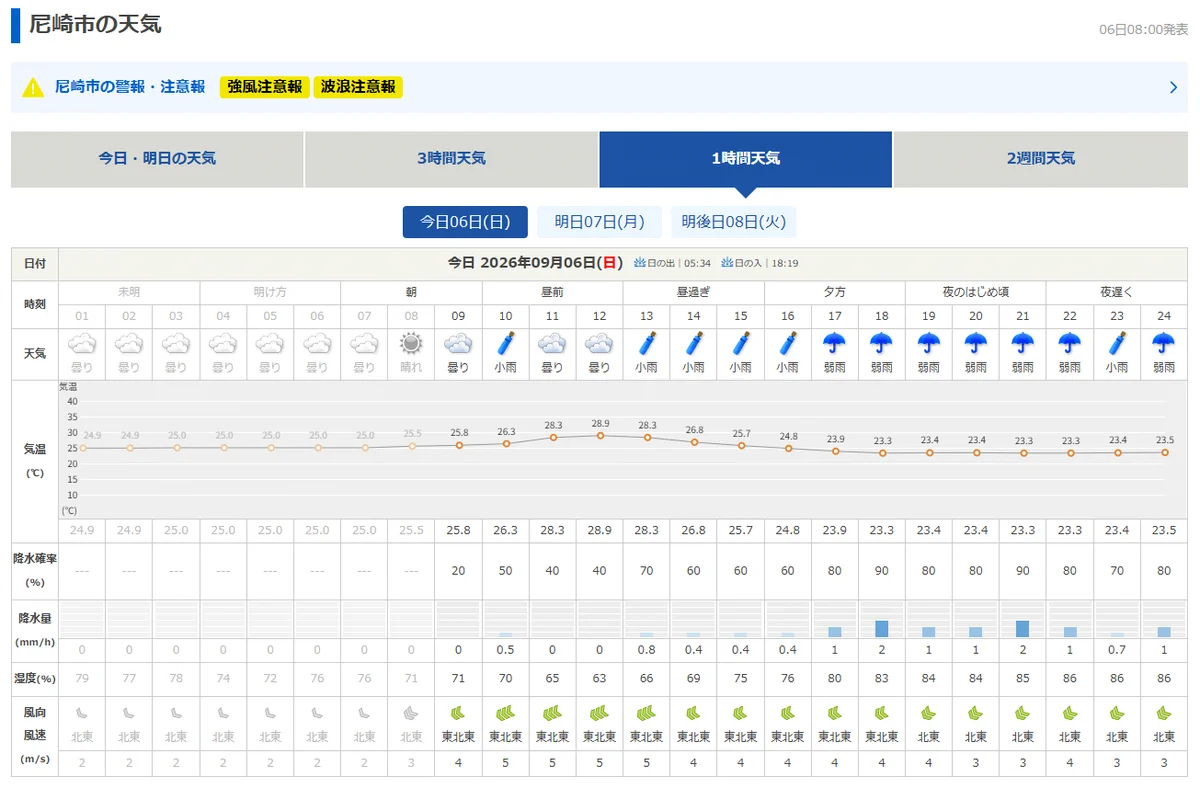1200x788 pixels.
Task: Click the 0.7 rainfall amount value
Action: [x=1117, y=650]
